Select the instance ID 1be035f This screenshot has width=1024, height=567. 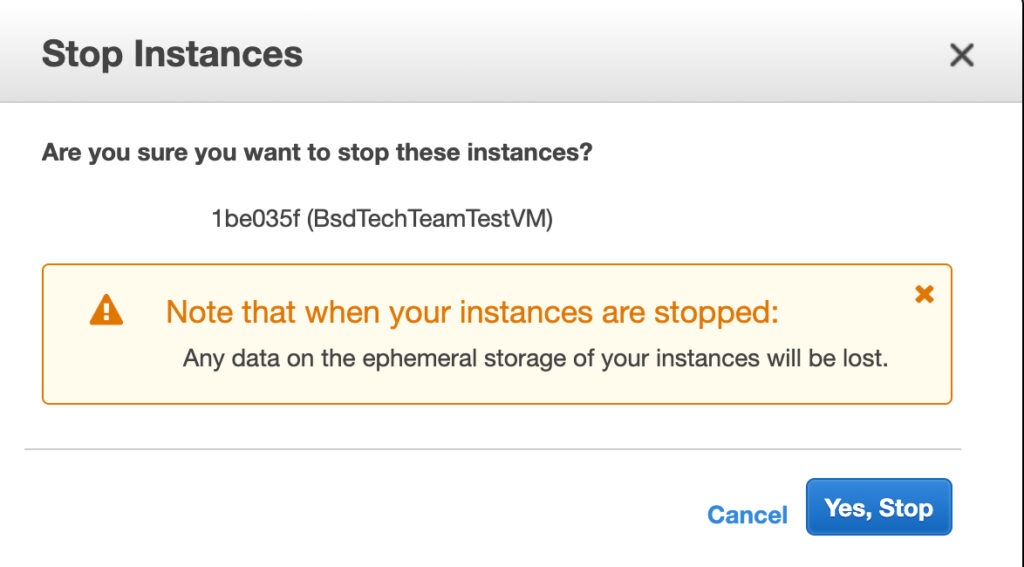(255, 218)
